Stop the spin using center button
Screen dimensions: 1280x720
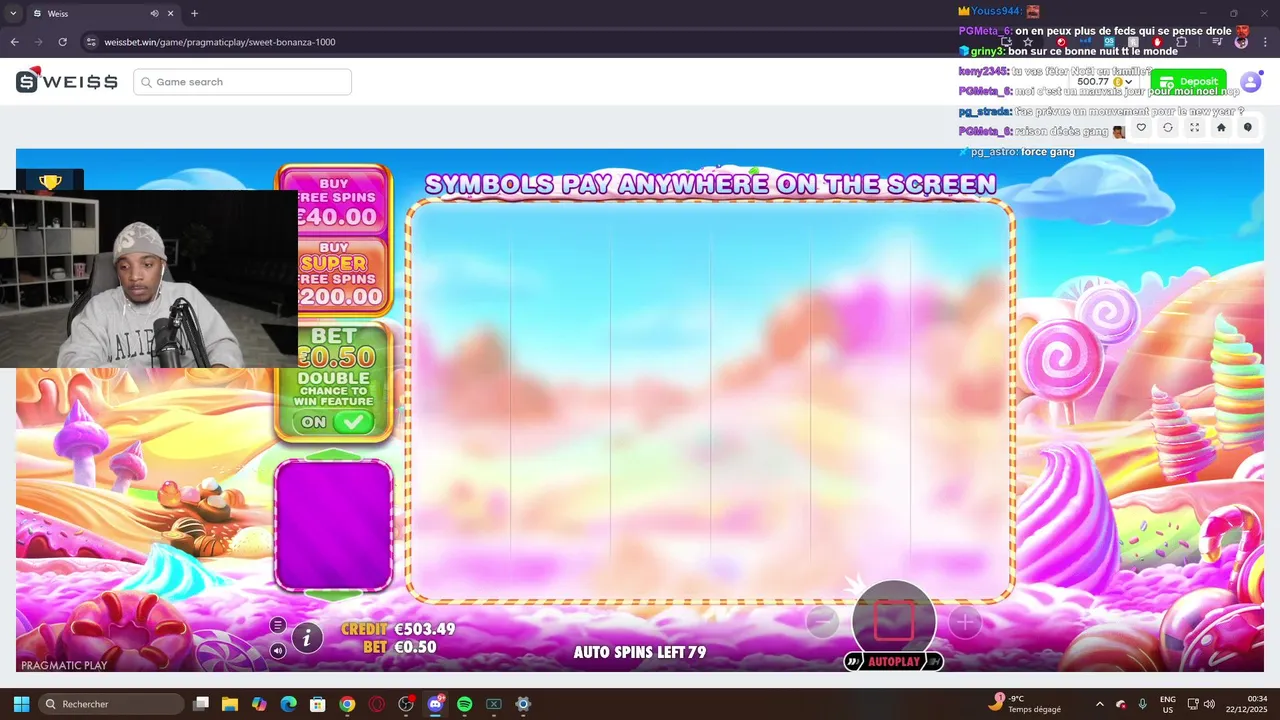[x=894, y=621]
